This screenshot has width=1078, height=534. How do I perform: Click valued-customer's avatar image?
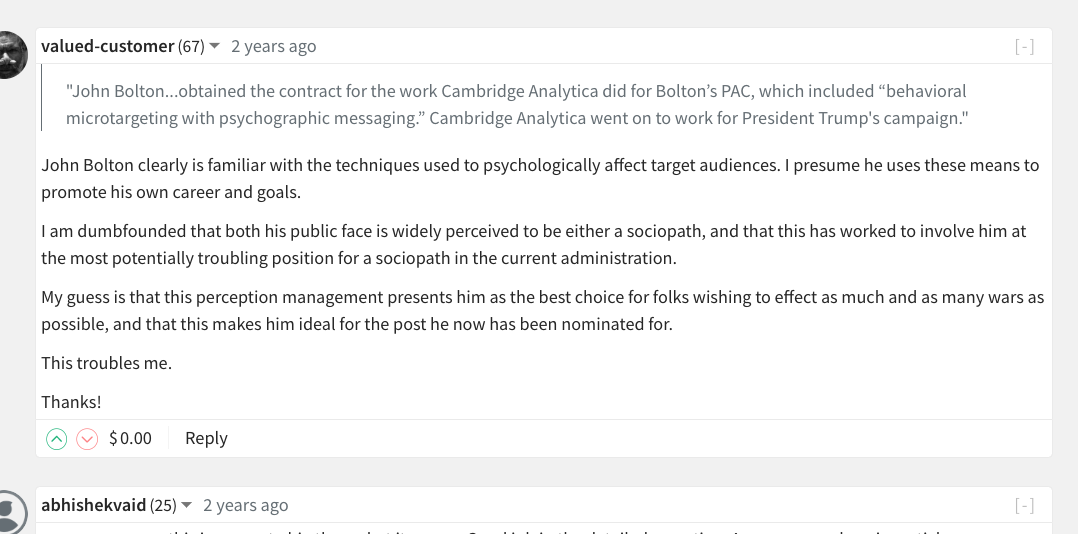pos(8,54)
